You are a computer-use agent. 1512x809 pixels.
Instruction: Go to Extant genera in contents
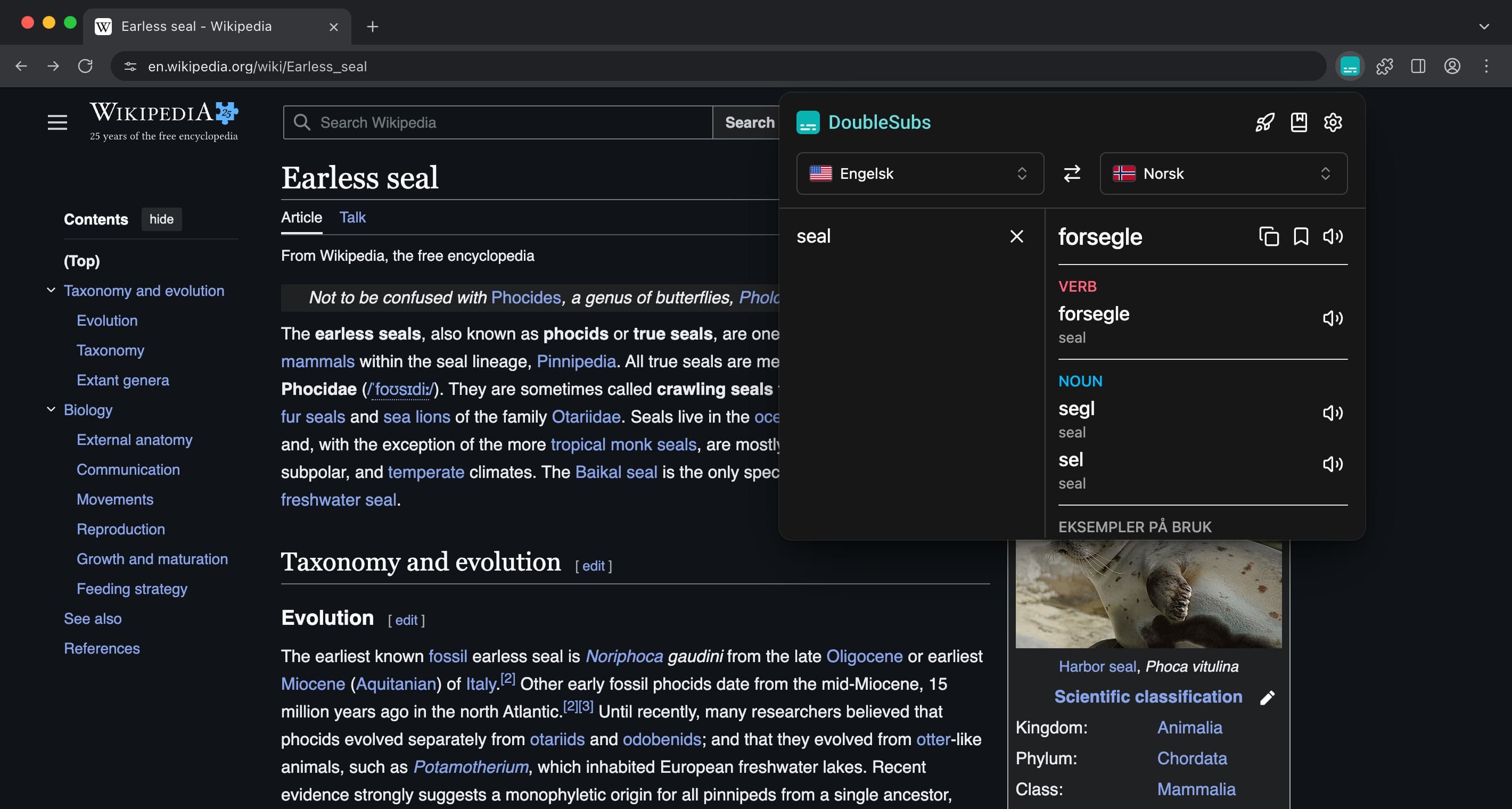pyautogui.click(x=122, y=381)
